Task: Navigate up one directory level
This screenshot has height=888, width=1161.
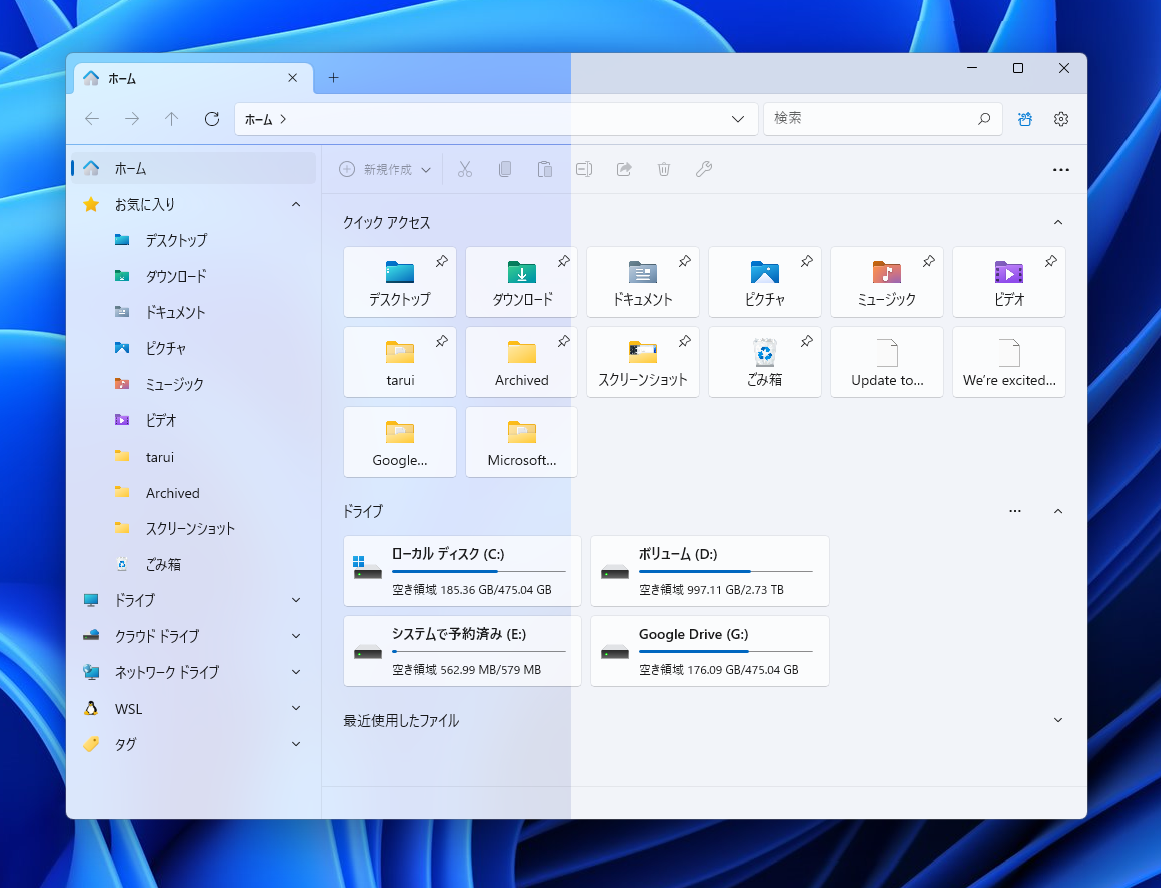Action: tap(172, 118)
